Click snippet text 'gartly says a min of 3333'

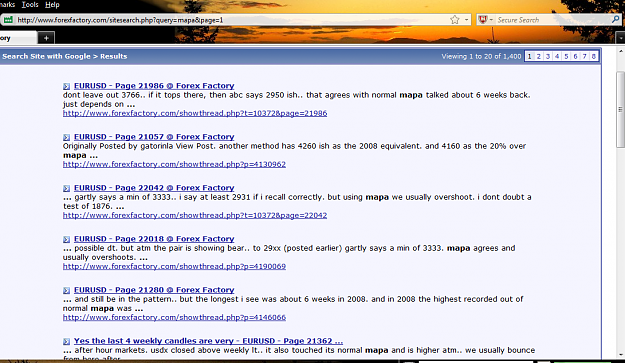click(x=123, y=197)
